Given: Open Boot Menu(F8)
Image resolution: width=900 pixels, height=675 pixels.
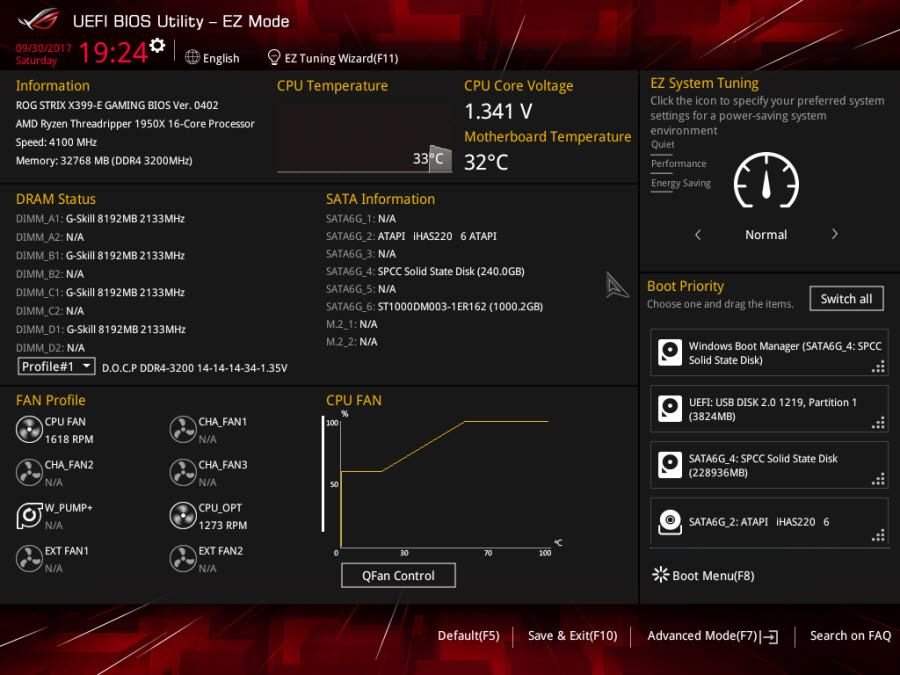Looking at the screenshot, I should 703,575.
